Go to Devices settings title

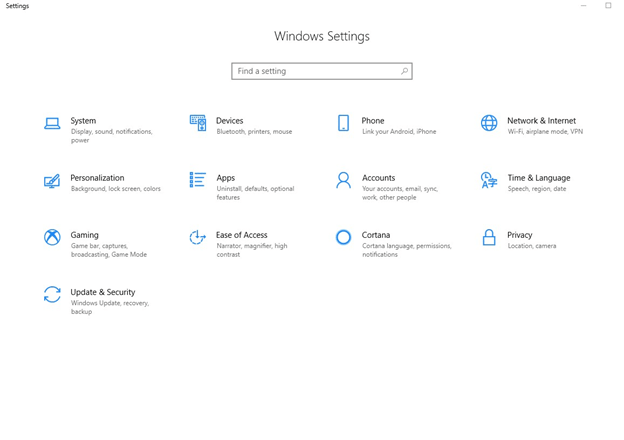click(230, 121)
